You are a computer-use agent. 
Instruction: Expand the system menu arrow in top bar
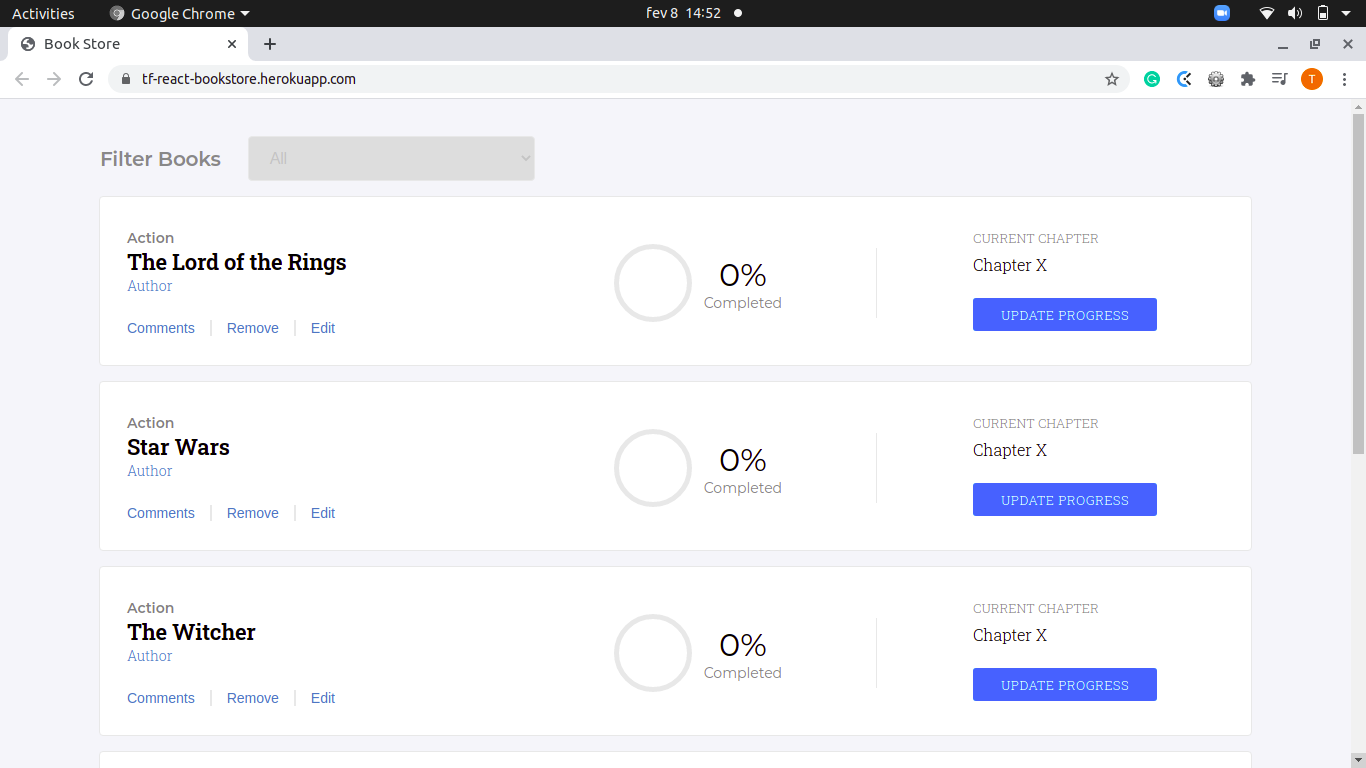click(1347, 13)
